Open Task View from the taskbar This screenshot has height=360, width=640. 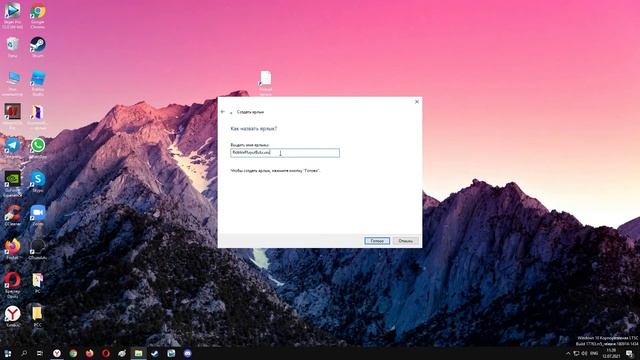click(x=40, y=353)
